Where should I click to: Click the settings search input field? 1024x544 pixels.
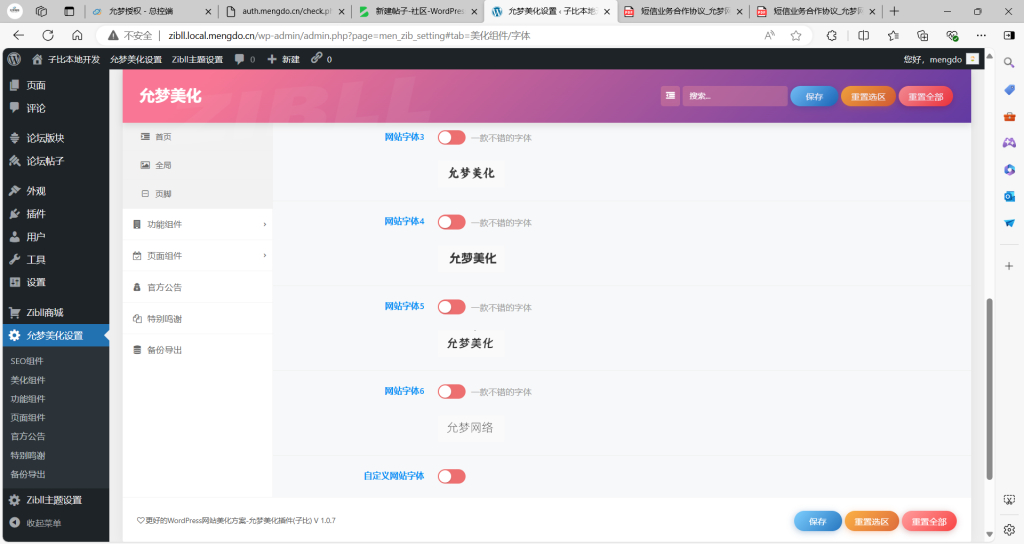734,96
